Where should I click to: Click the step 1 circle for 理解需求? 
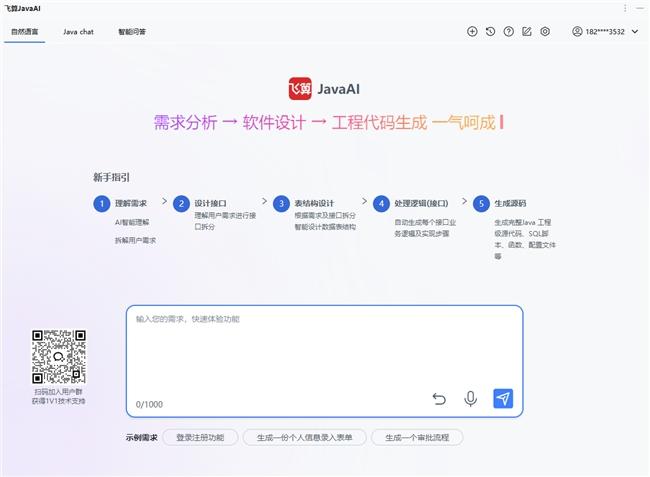102,203
